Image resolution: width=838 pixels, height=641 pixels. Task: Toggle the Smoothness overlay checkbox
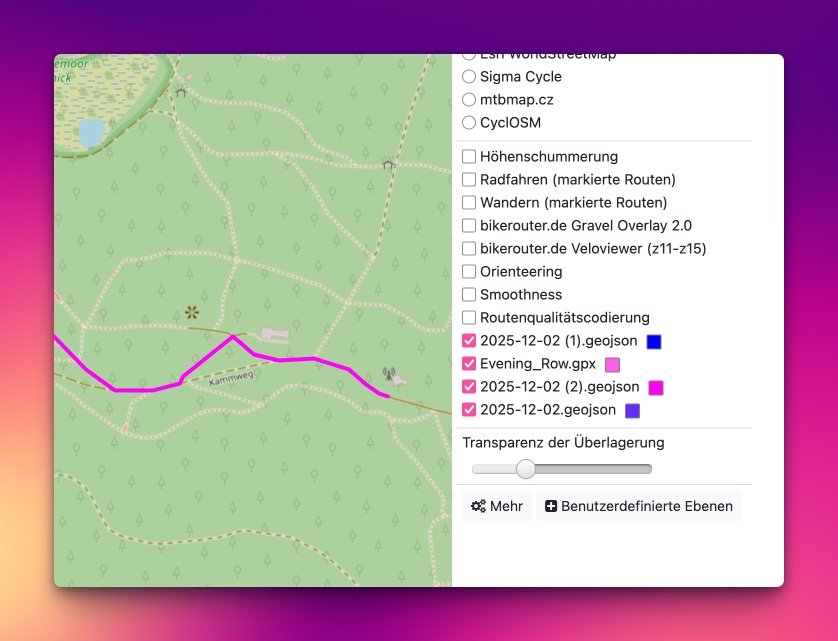(469, 294)
